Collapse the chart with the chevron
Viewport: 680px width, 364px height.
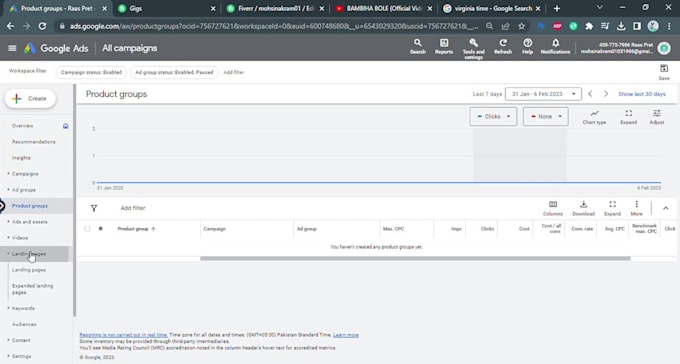665,208
